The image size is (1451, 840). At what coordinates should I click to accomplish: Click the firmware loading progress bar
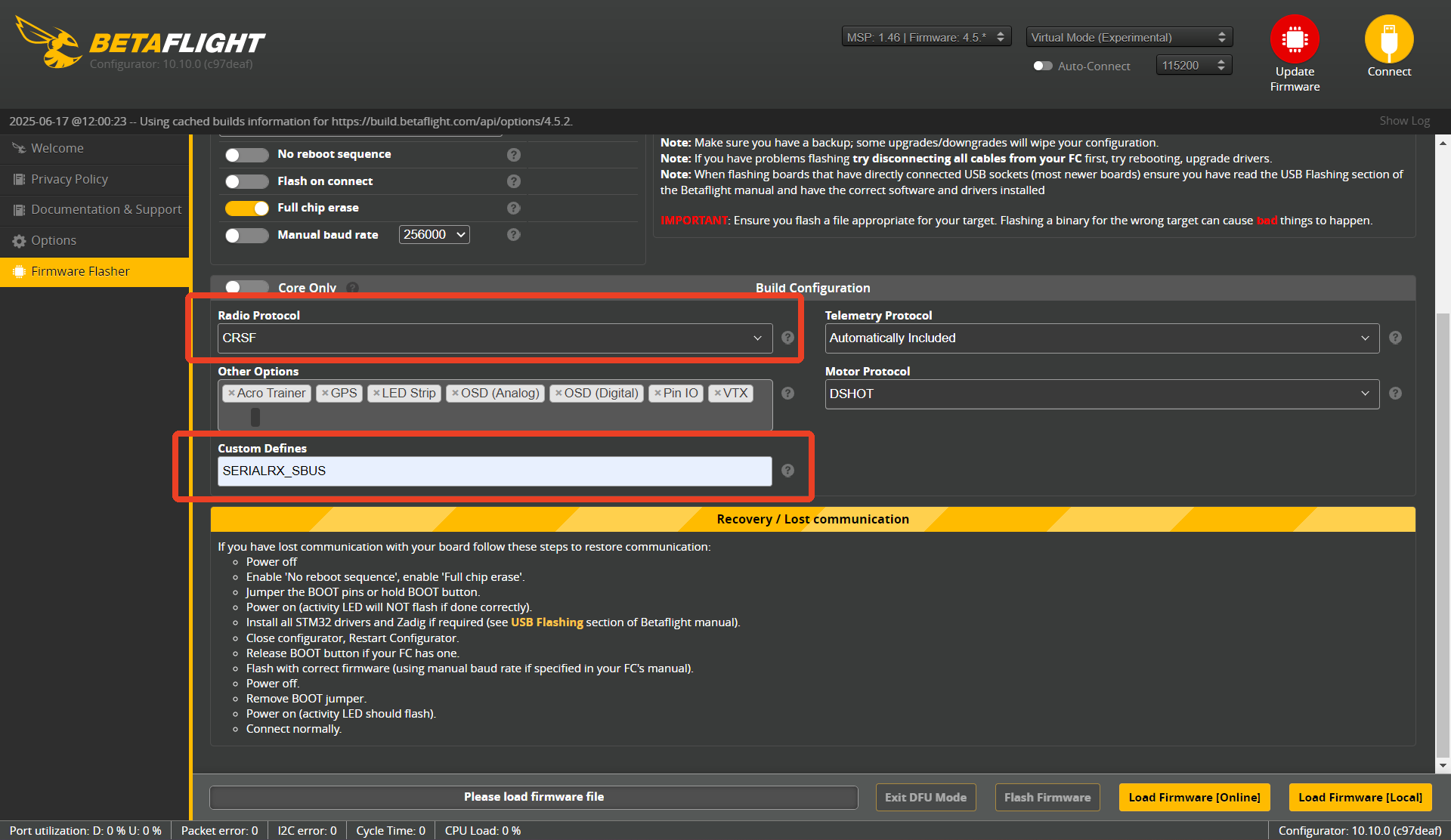[x=534, y=797]
